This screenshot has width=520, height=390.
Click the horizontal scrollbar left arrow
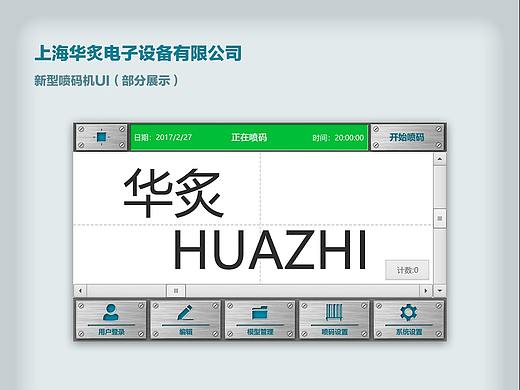pyautogui.click(x=80, y=291)
